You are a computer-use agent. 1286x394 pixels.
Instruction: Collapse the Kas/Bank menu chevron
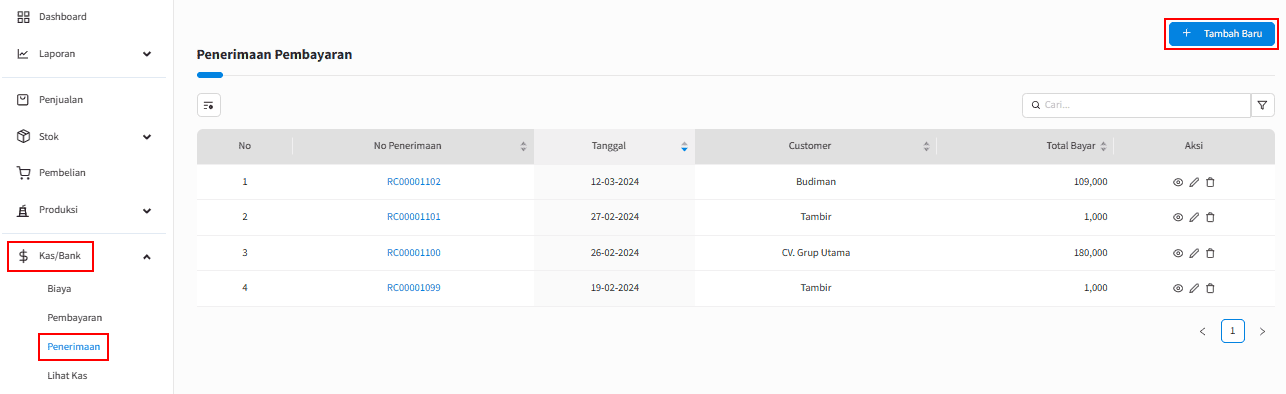coord(147,257)
